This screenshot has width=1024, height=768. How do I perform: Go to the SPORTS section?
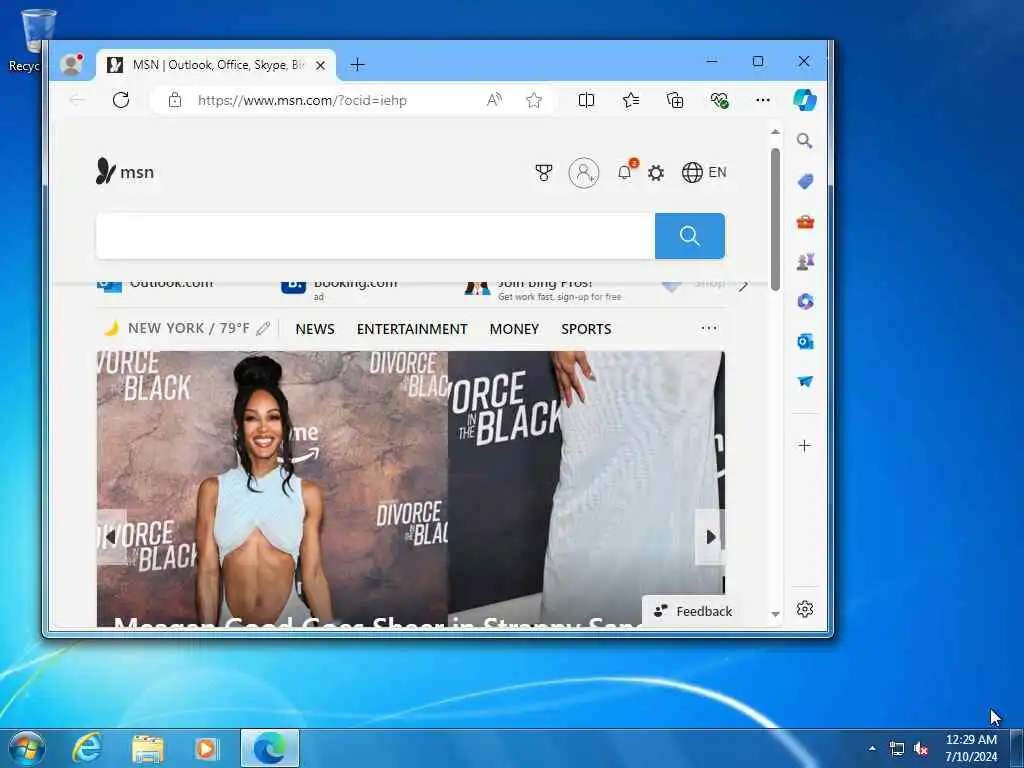586,329
